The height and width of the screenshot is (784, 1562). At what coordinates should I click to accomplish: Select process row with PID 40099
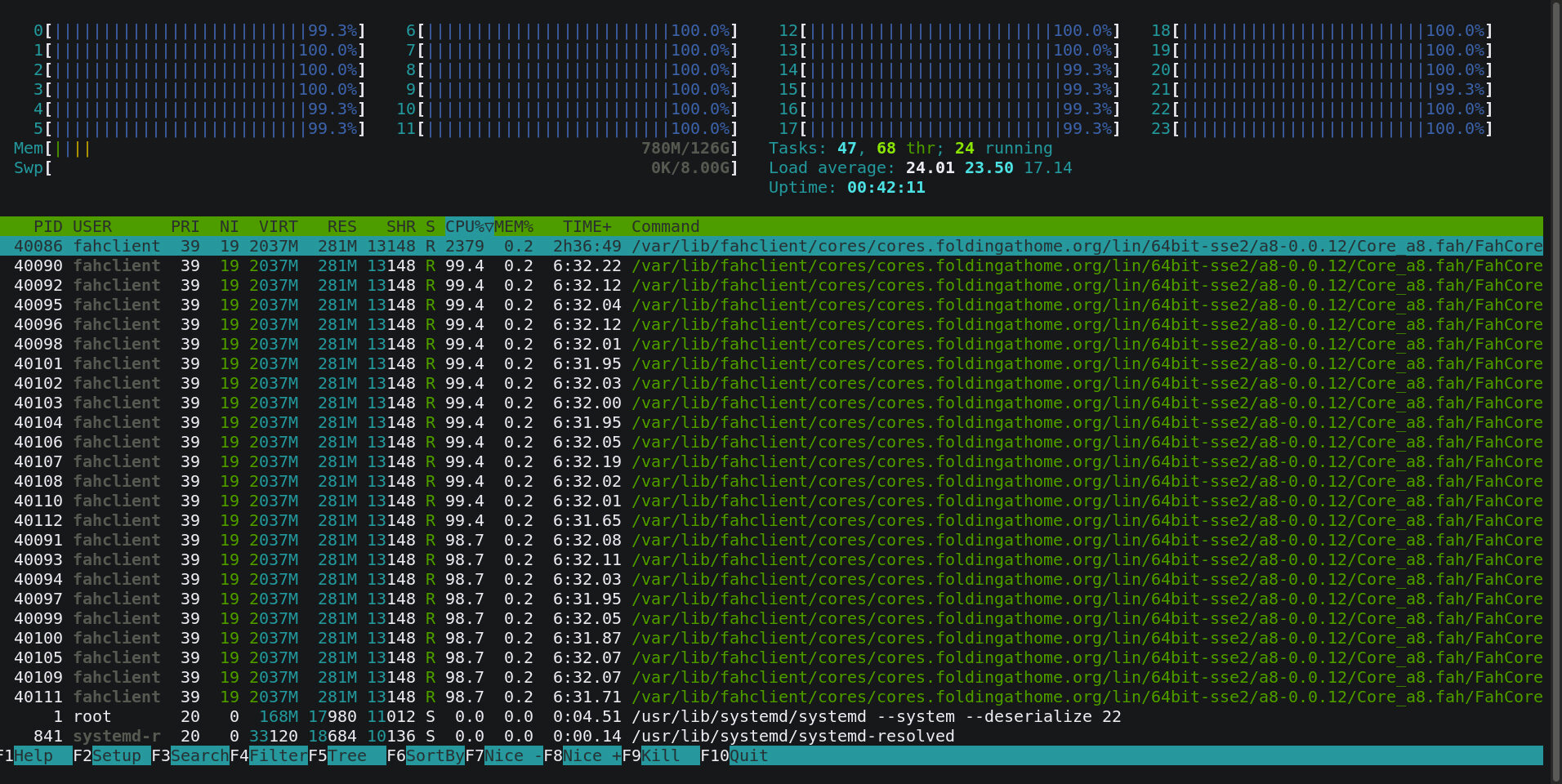(771, 618)
